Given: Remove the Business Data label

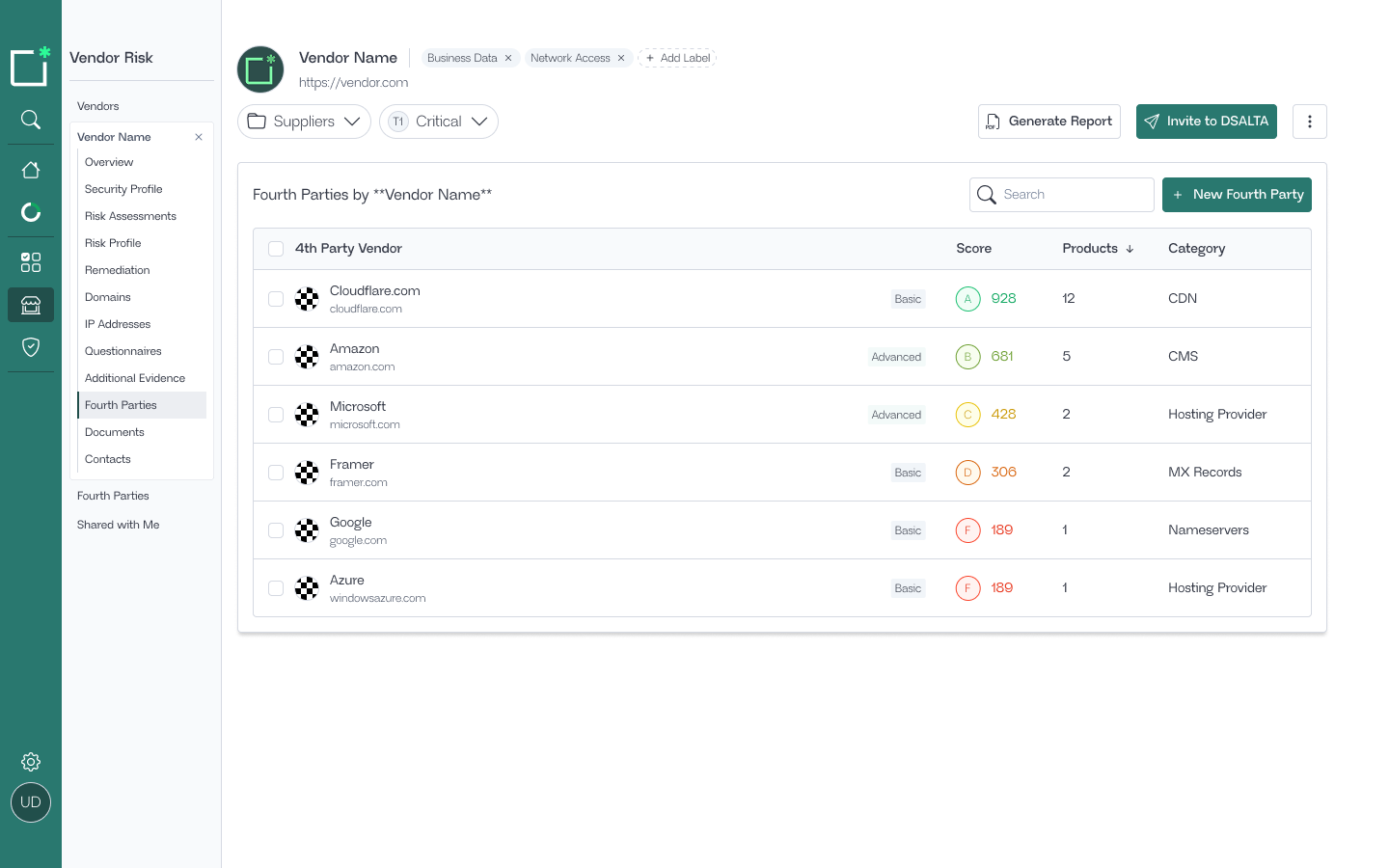Looking at the screenshot, I should [508, 58].
